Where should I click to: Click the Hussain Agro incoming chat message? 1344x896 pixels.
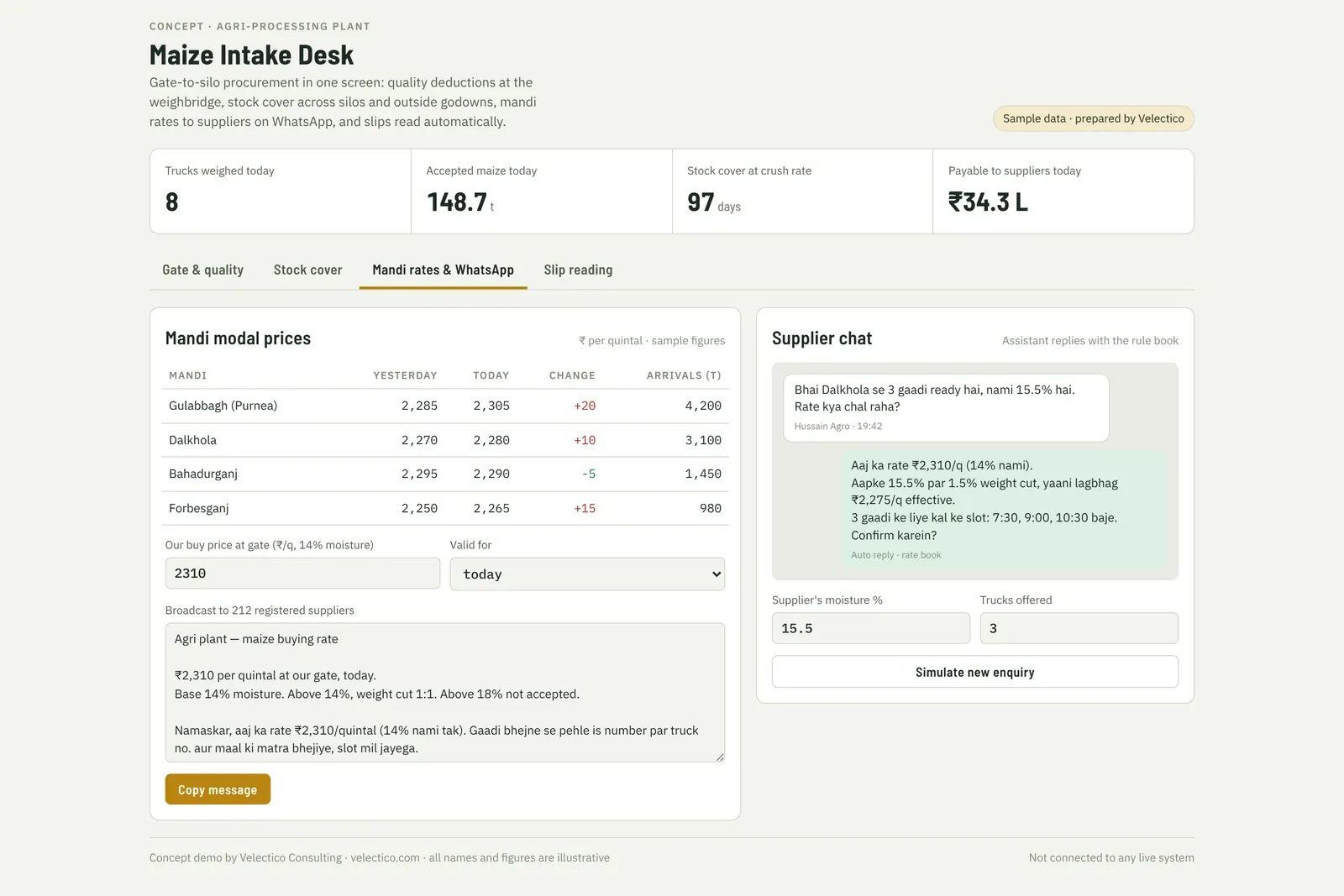[946, 407]
